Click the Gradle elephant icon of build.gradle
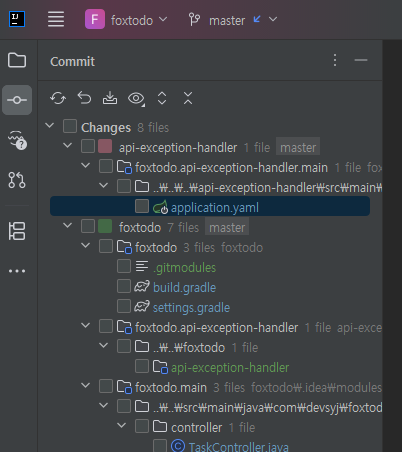Screen dimensions: 402x452 [x=142, y=287]
